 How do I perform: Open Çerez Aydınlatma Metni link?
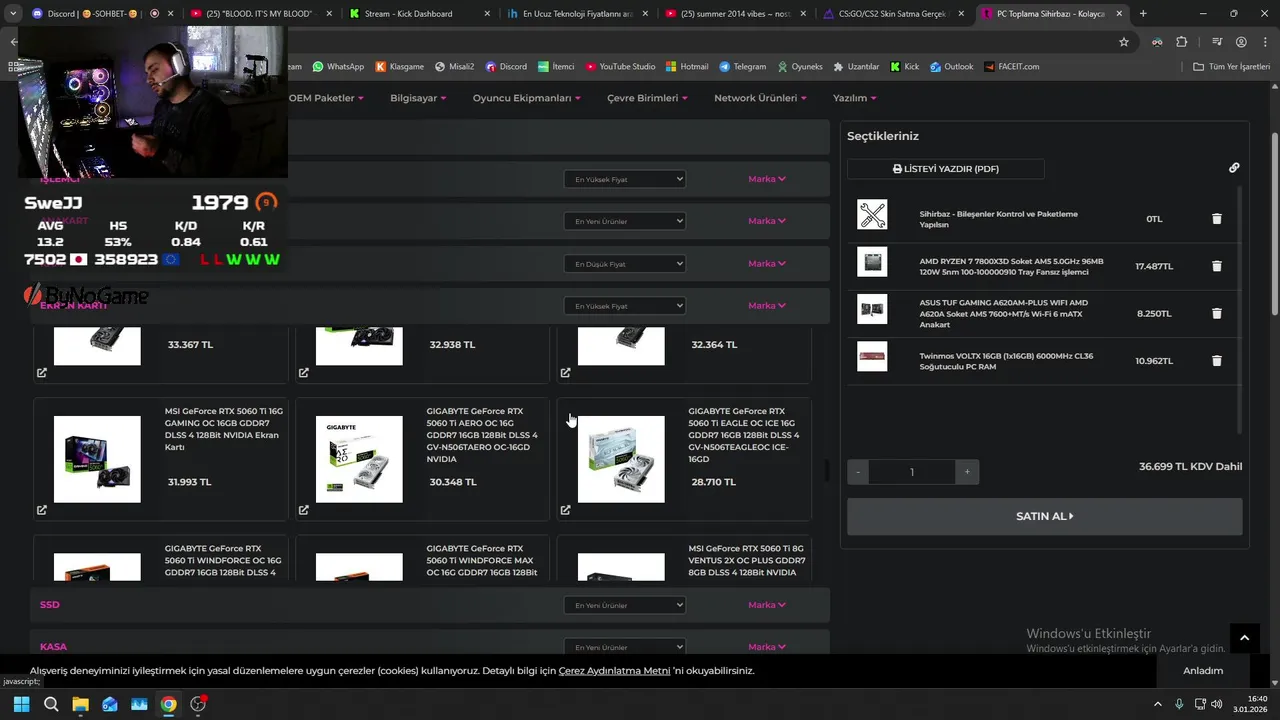[x=614, y=671]
